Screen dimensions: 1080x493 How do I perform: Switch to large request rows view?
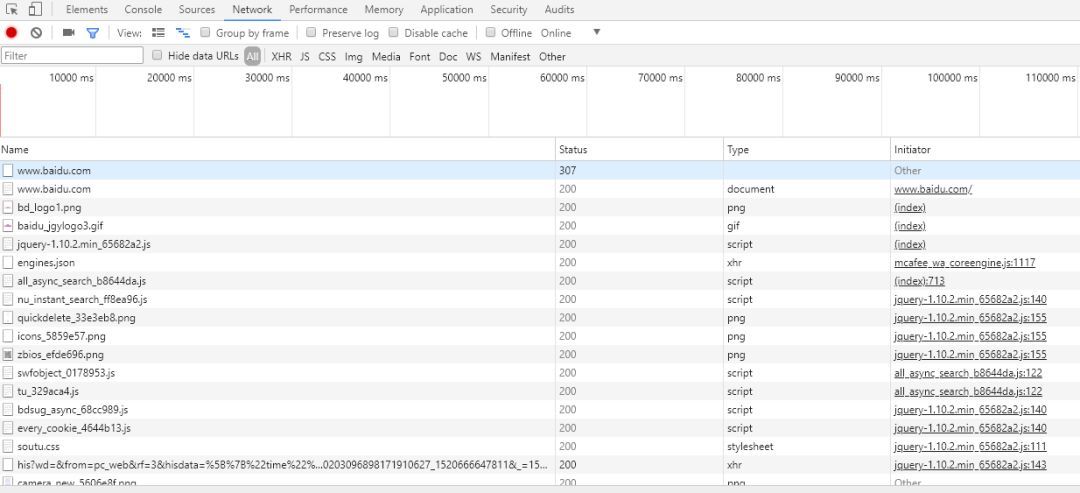coord(158,32)
